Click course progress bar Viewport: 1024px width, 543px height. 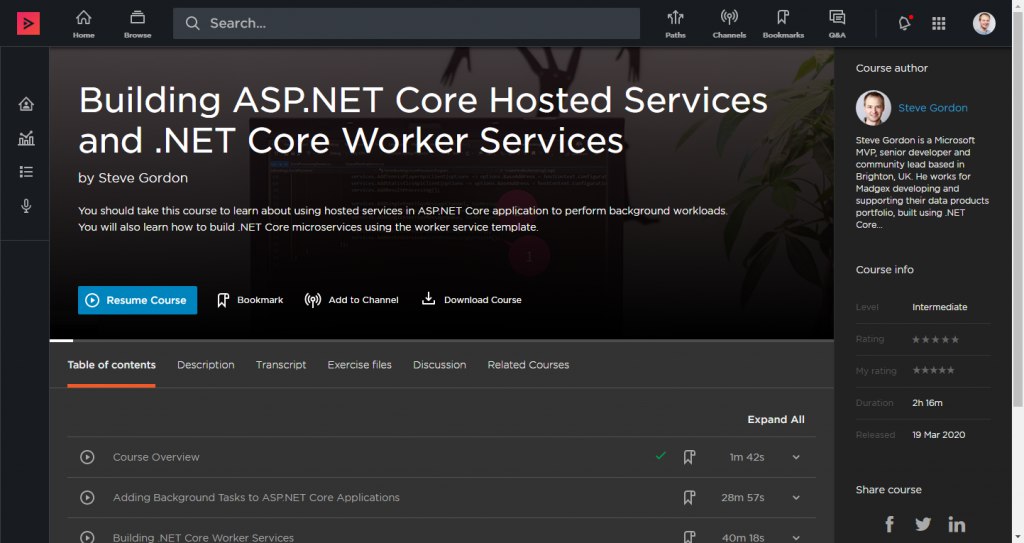pyautogui.click(x=441, y=340)
